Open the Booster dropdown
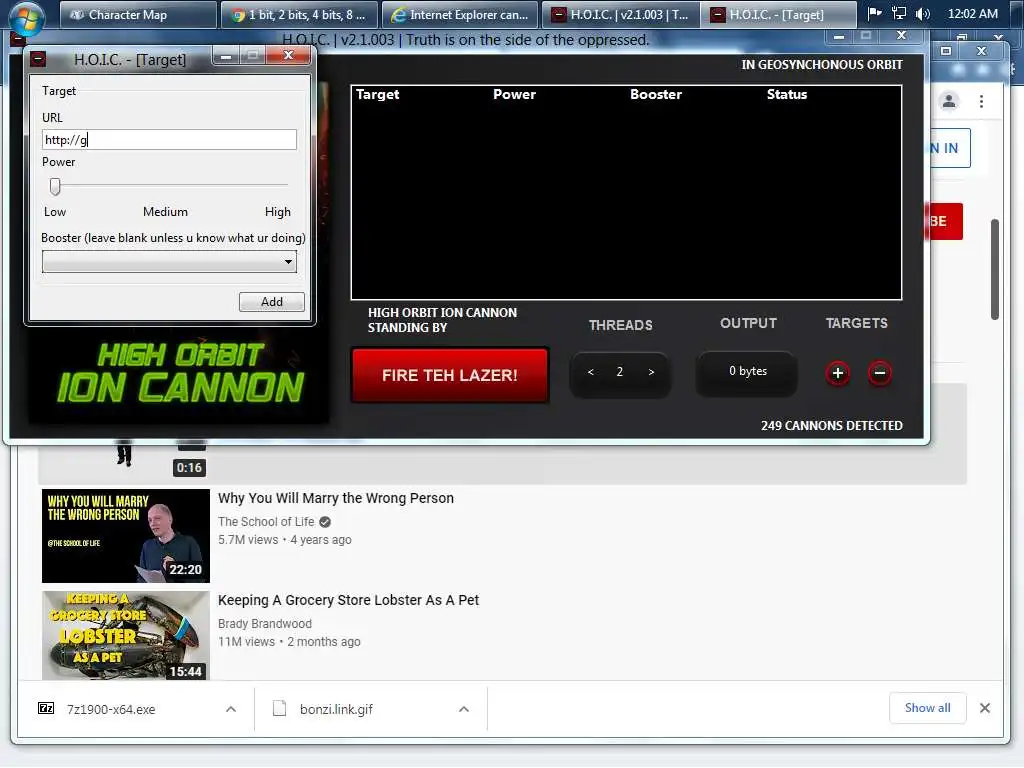1024x768 pixels. [169, 262]
